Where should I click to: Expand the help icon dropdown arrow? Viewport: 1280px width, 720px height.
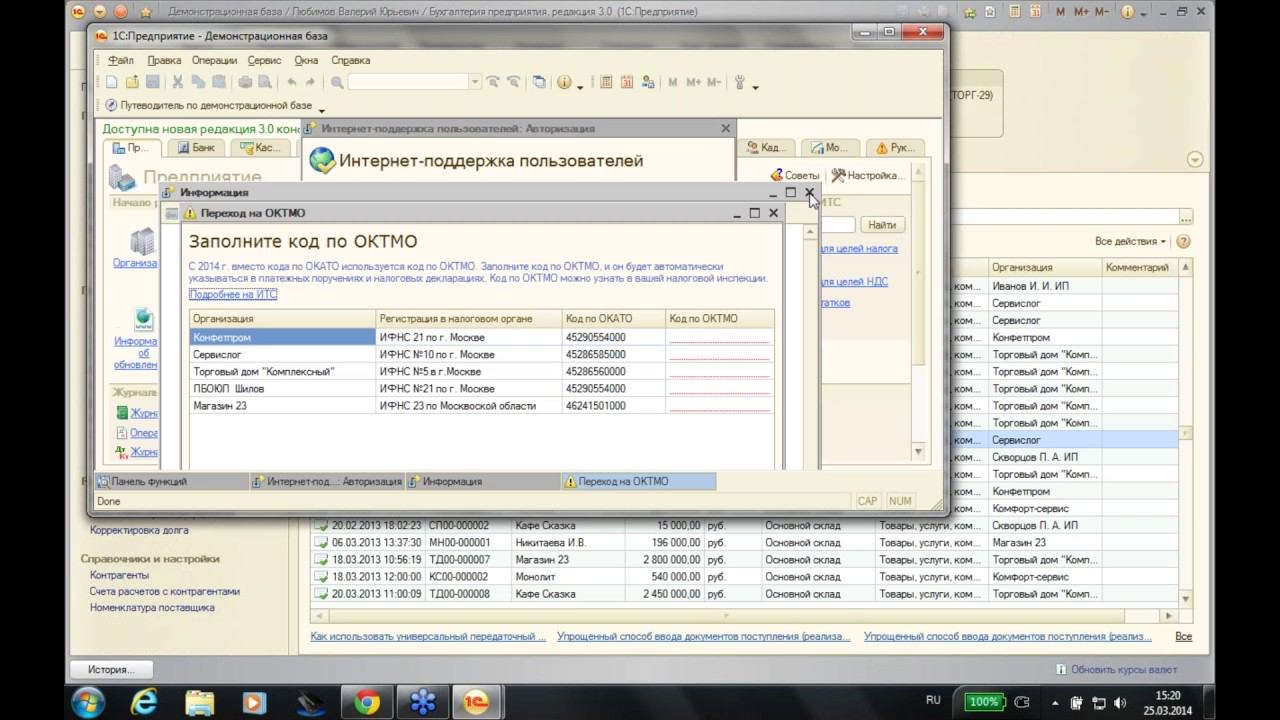click(580, 87)
